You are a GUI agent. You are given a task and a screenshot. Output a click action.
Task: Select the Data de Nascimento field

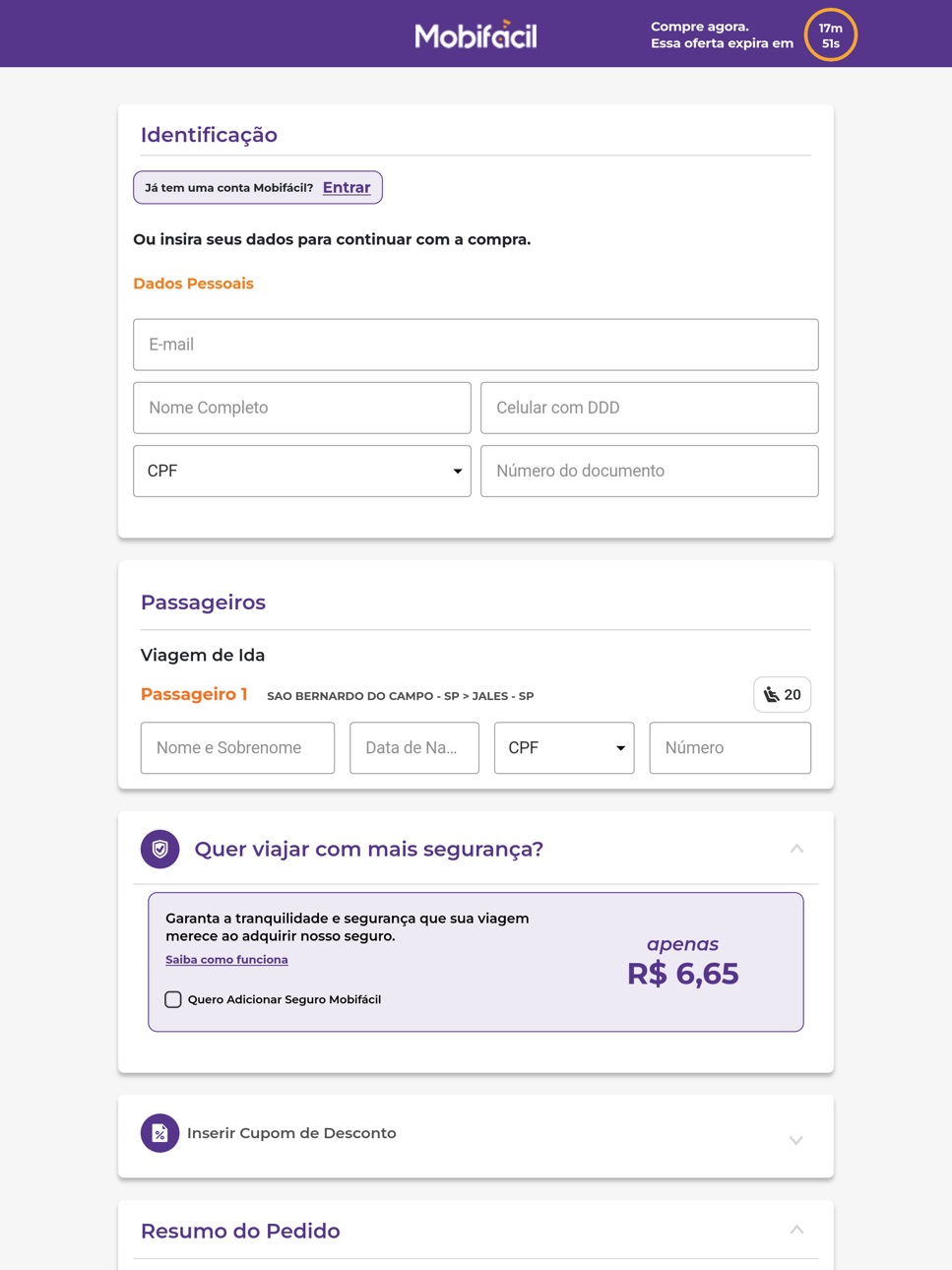point(414,748)
